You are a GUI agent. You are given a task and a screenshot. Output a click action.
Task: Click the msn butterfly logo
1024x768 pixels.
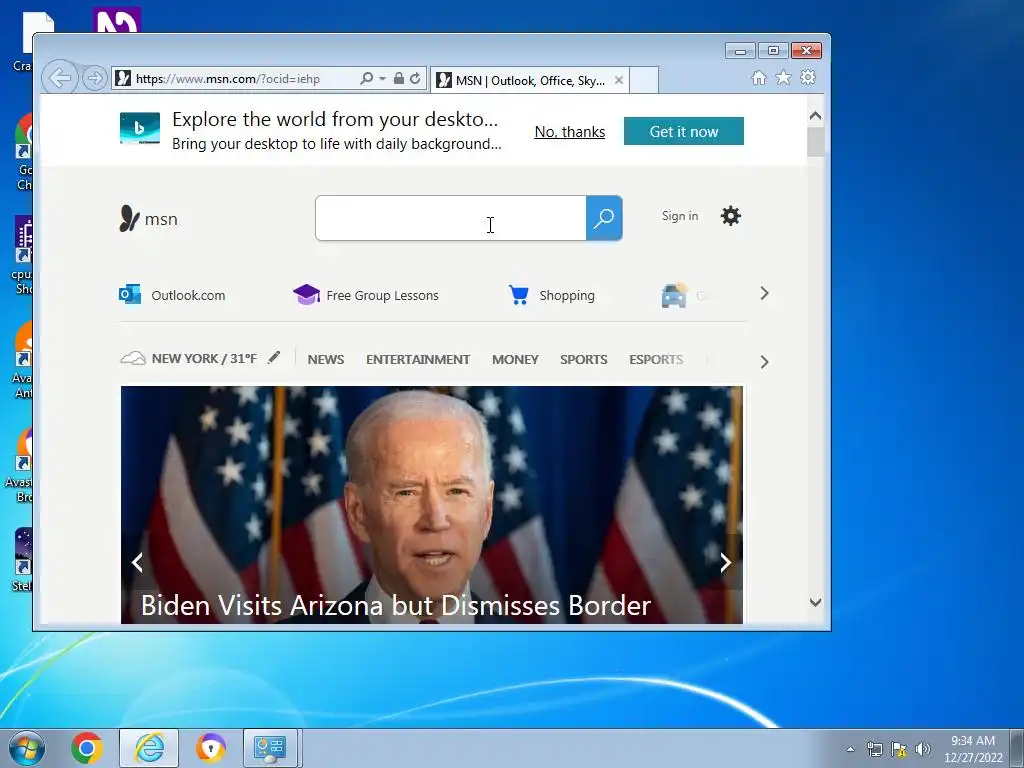tap(148, 219)
